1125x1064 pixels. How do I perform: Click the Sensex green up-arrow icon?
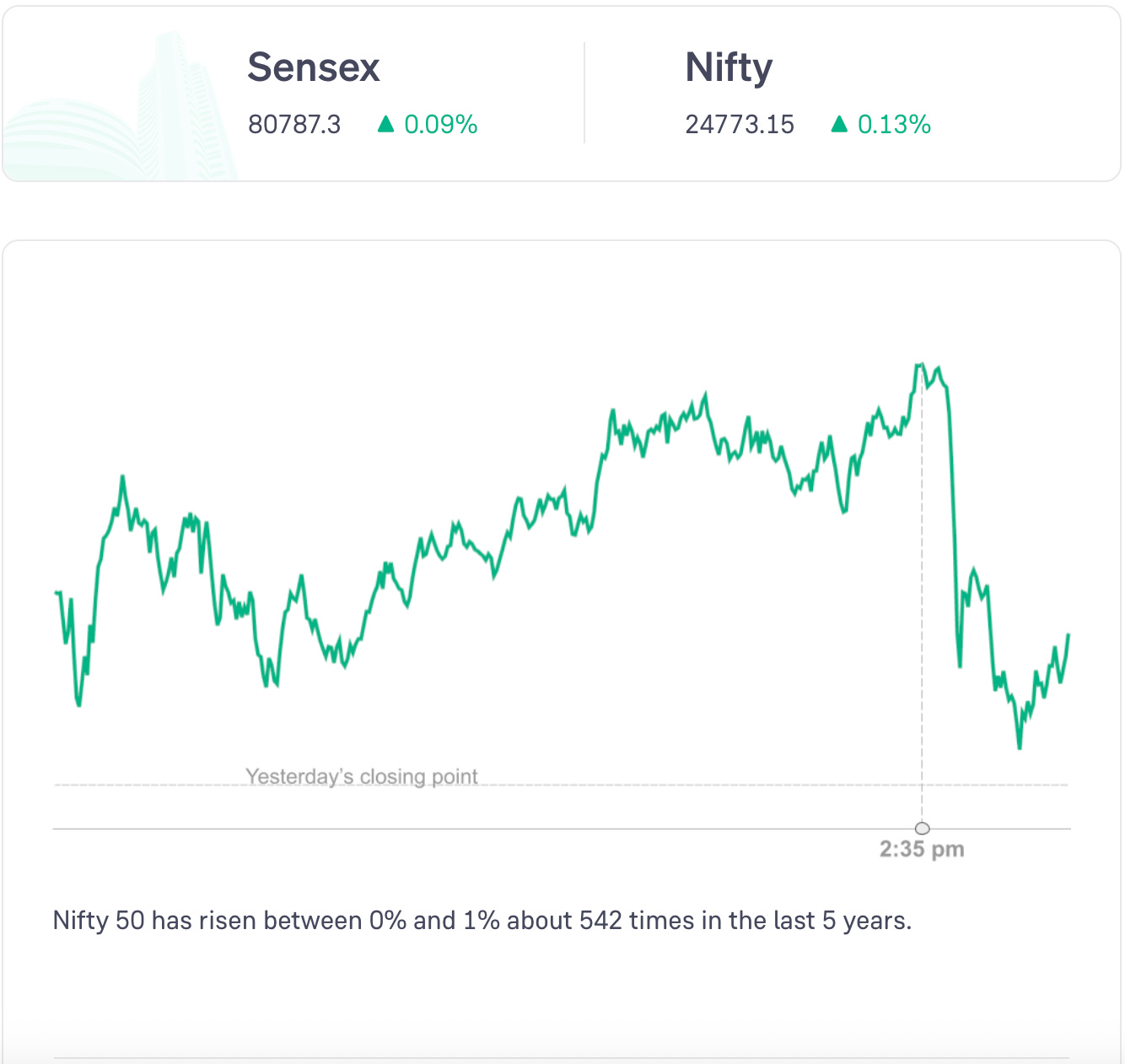(386, 125)
